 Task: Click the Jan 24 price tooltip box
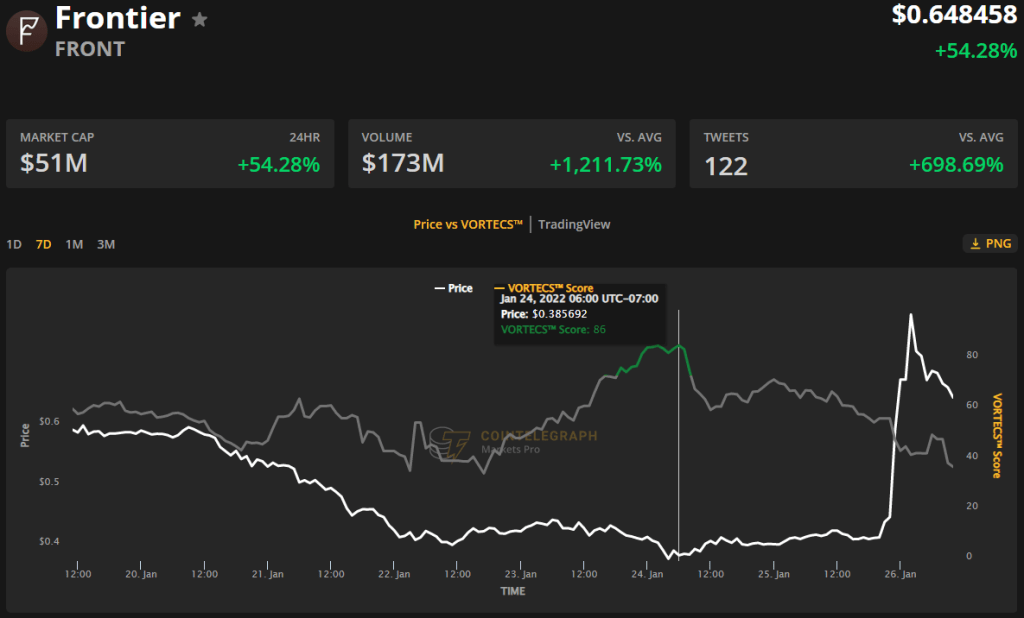(x=580, y=314)
